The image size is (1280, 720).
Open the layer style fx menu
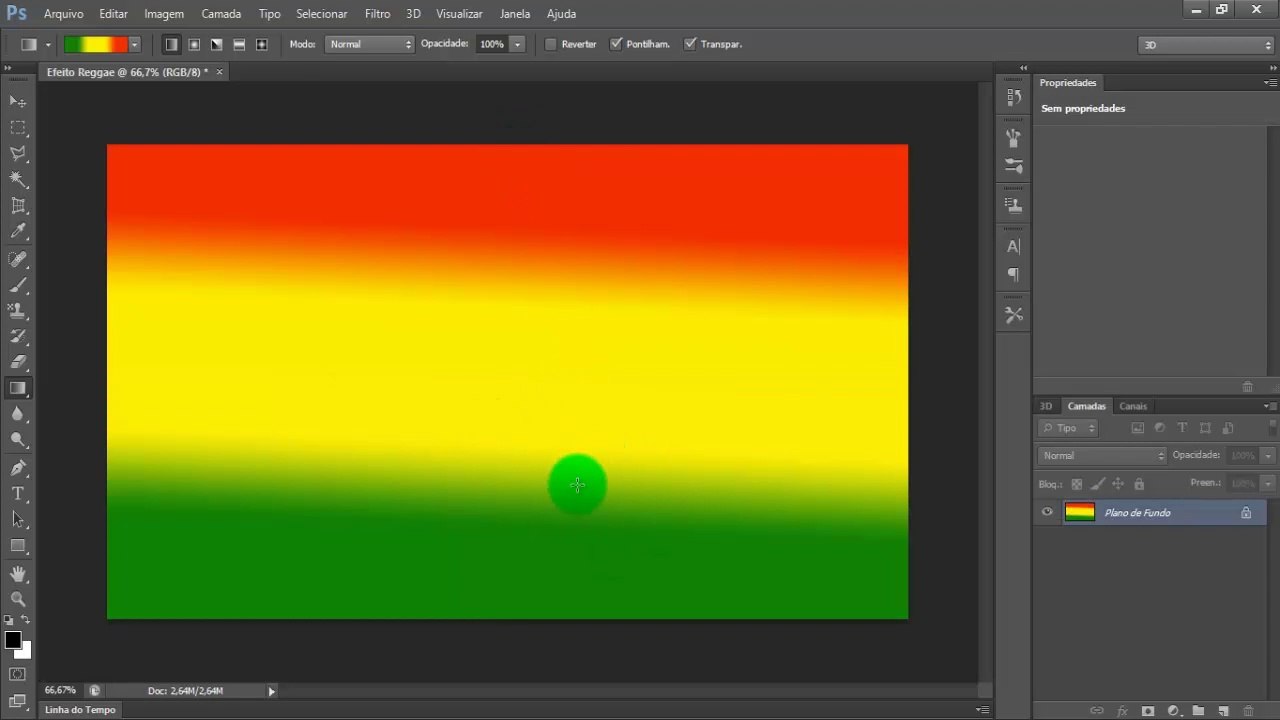pyautogui.click(x=1122, y=711)
